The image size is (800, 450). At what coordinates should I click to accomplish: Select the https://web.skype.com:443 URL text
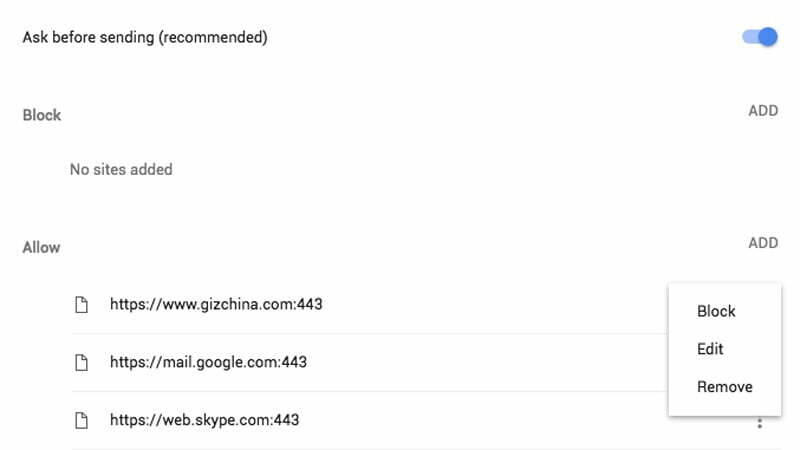point(205,420)
